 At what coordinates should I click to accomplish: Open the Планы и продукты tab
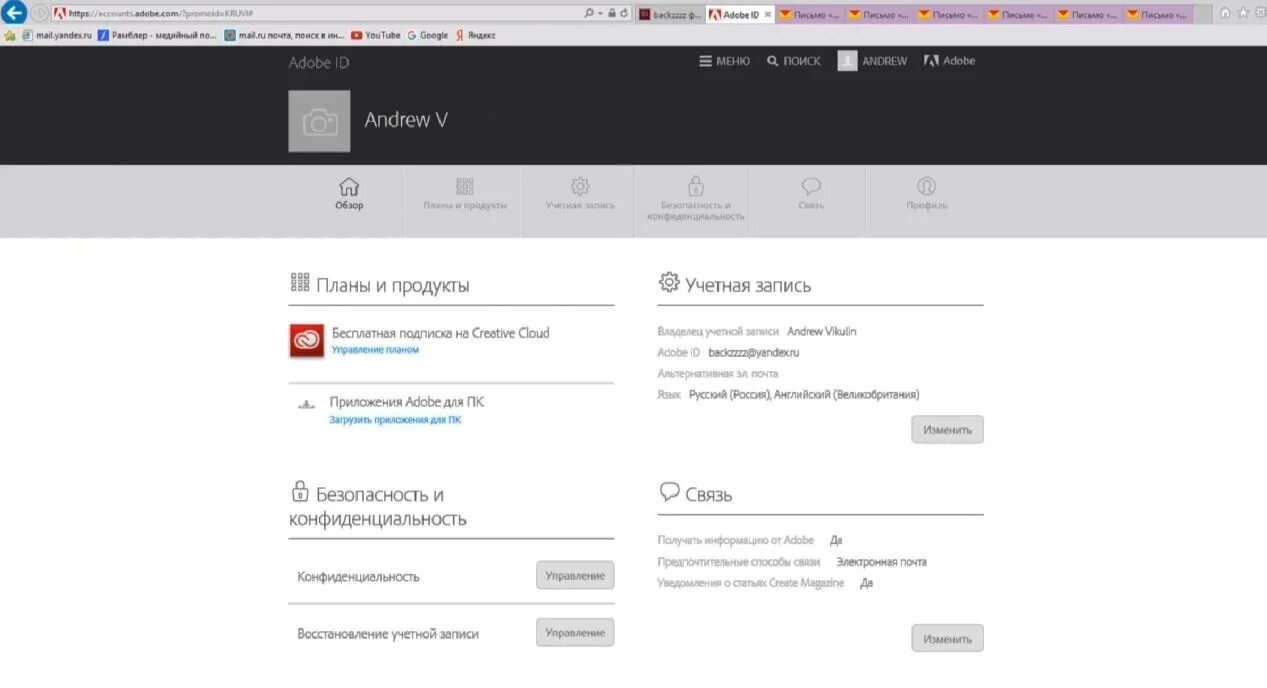coord(464,194)
